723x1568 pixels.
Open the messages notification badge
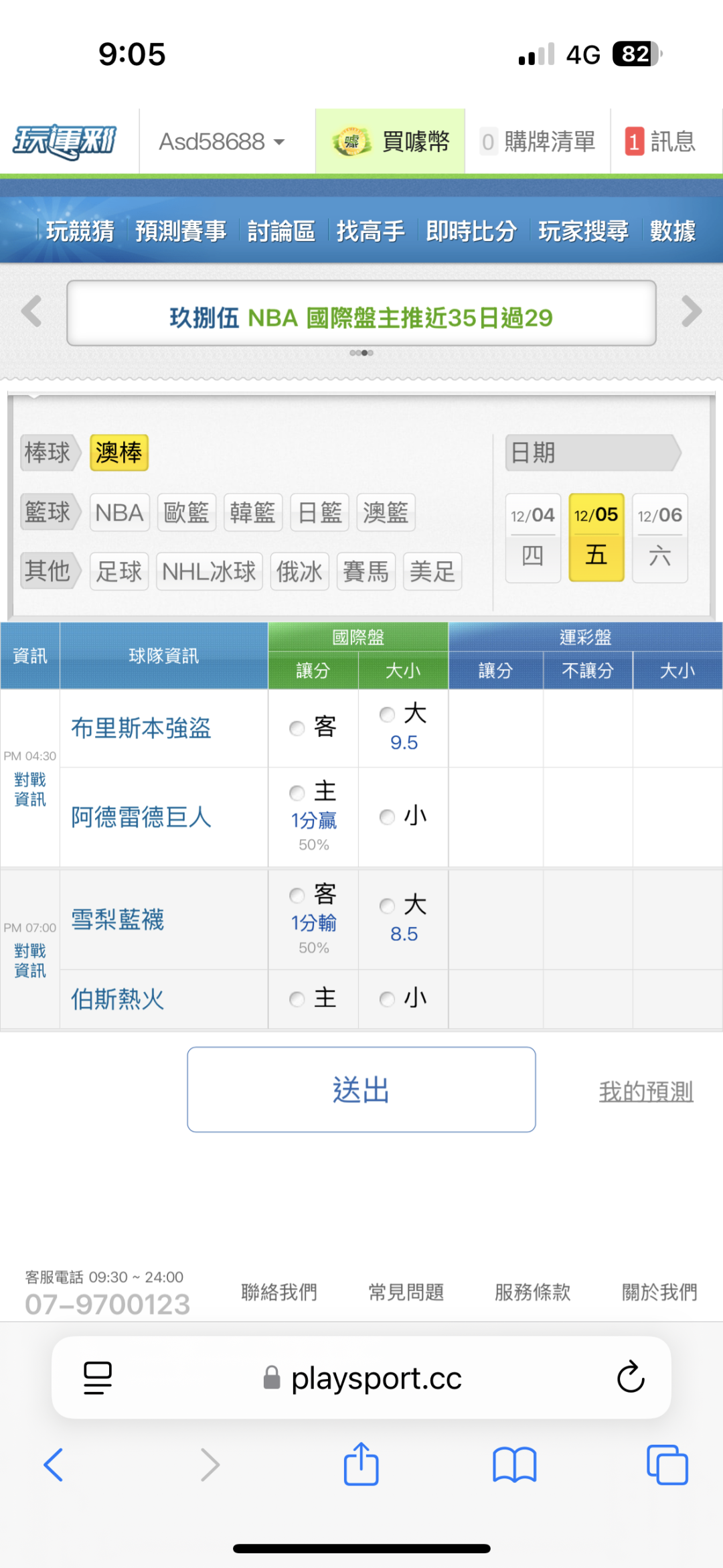[634, 141]
